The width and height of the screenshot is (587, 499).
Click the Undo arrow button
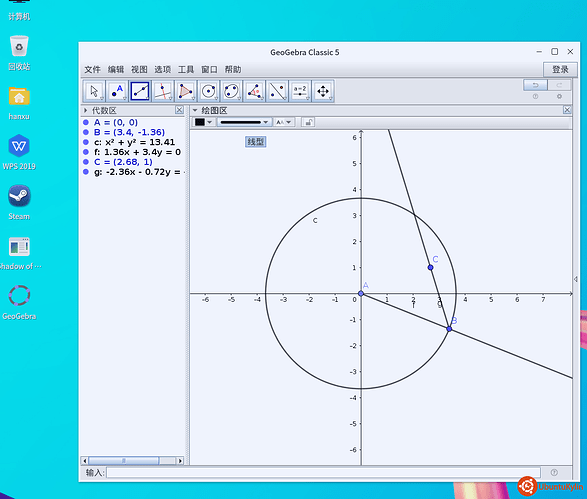(535, 85)
